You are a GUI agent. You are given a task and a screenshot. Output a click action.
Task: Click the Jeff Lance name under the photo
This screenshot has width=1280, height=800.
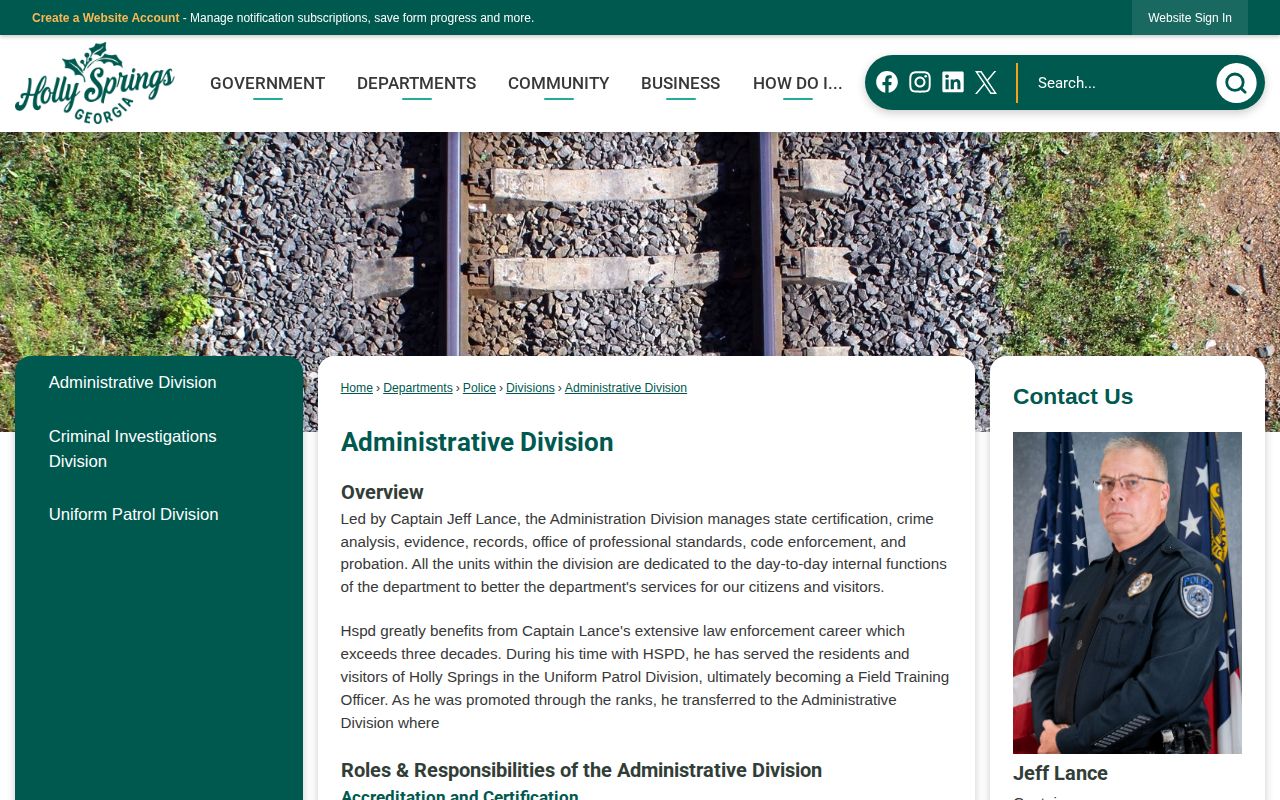pos(1060,773)
